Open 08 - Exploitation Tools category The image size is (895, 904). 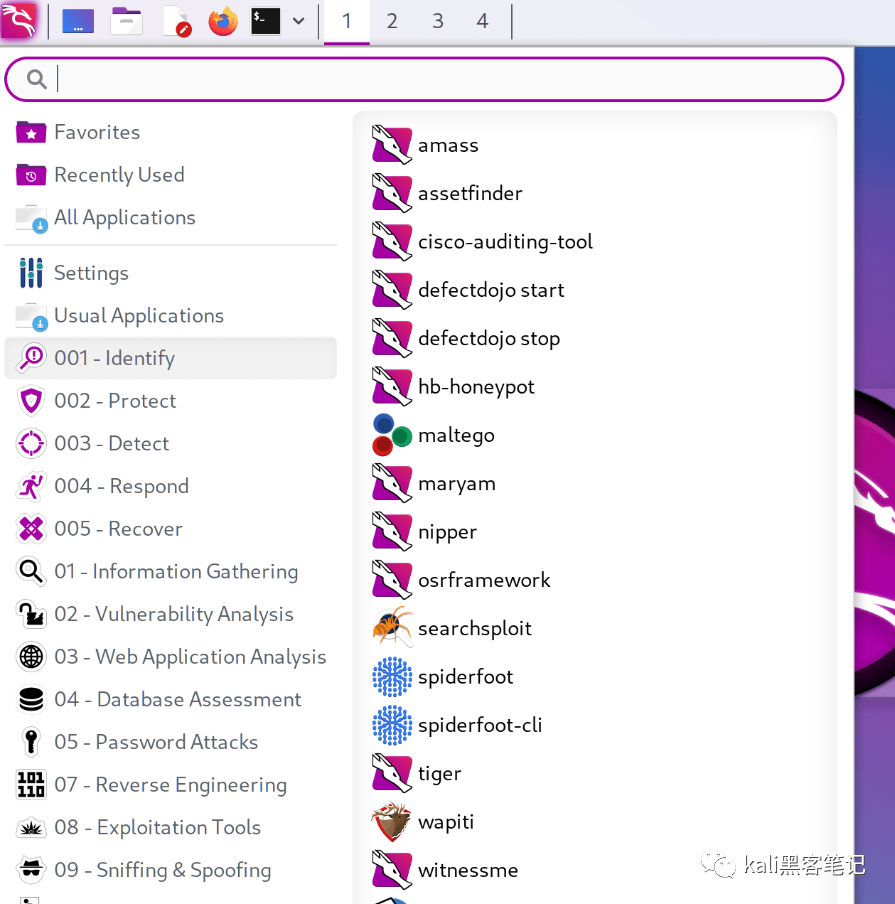[171, 827]
